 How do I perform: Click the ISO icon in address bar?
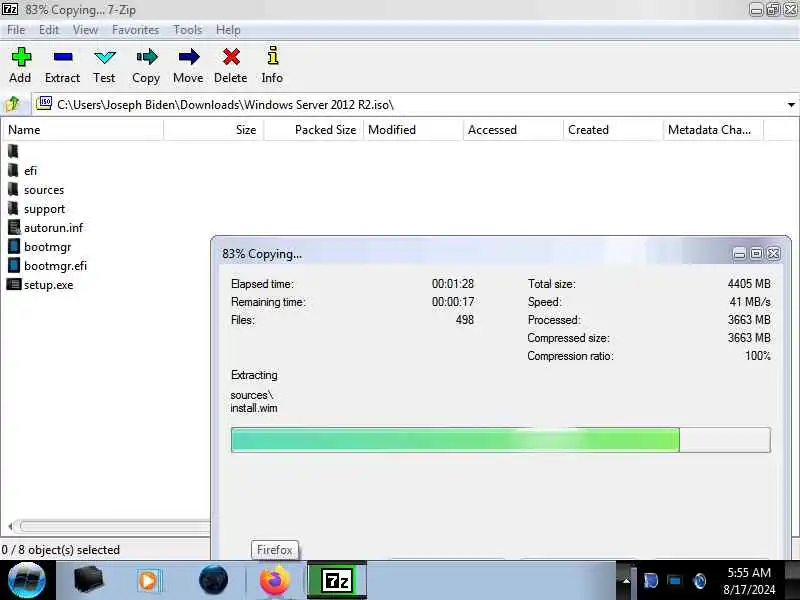(x=44, y=104)
